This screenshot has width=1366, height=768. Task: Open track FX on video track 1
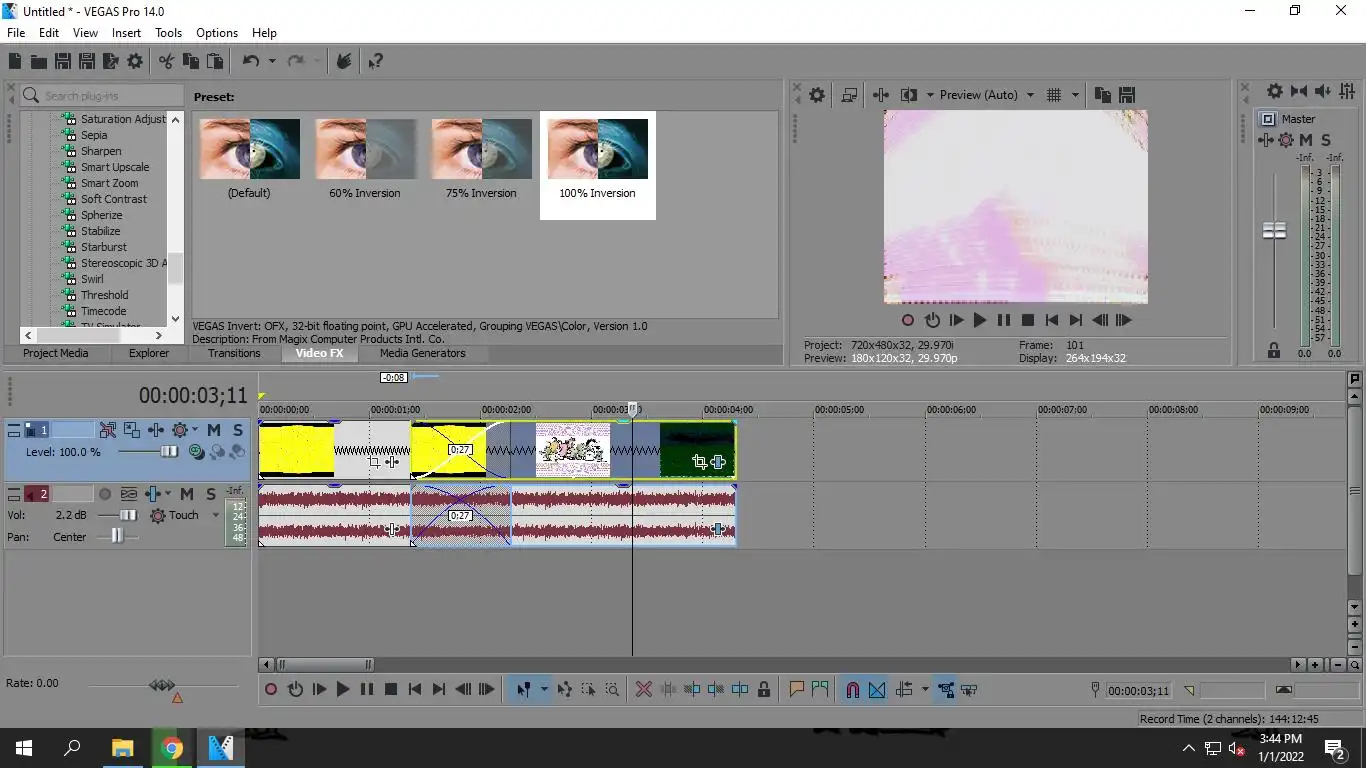156,430
